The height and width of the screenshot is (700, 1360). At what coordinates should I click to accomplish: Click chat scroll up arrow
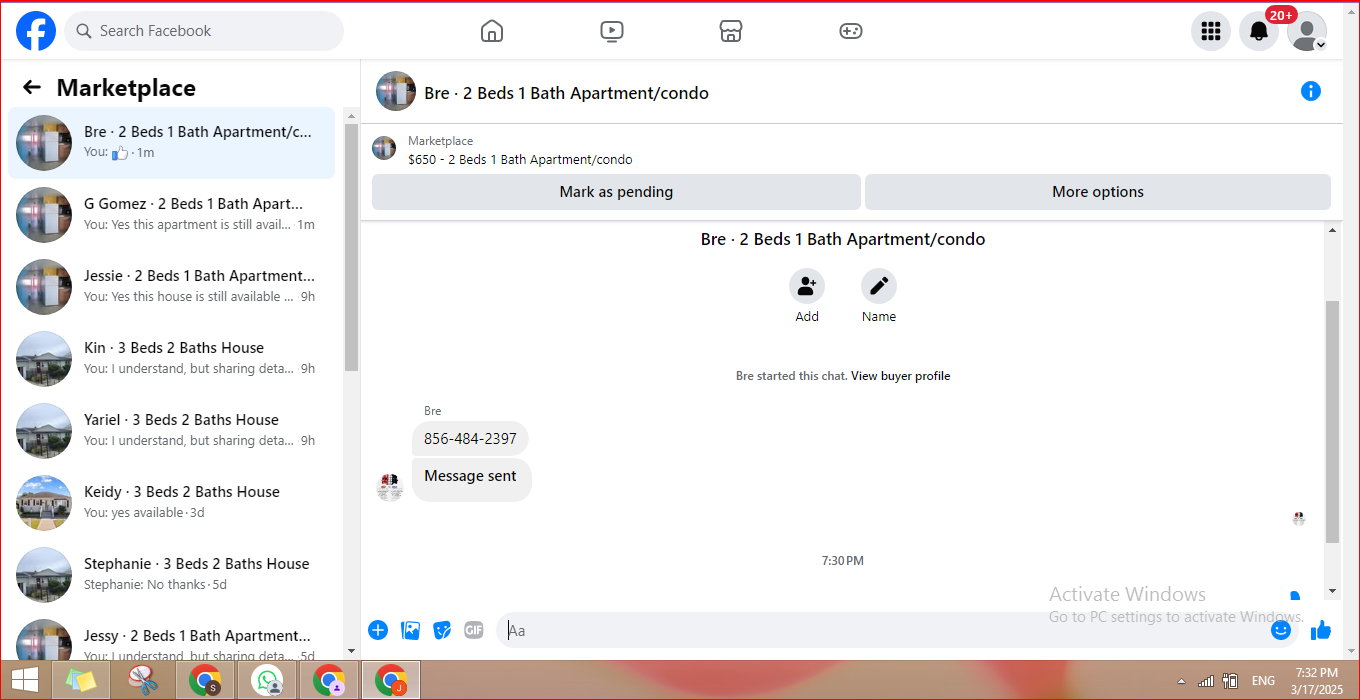click(x=1332, y=231)
